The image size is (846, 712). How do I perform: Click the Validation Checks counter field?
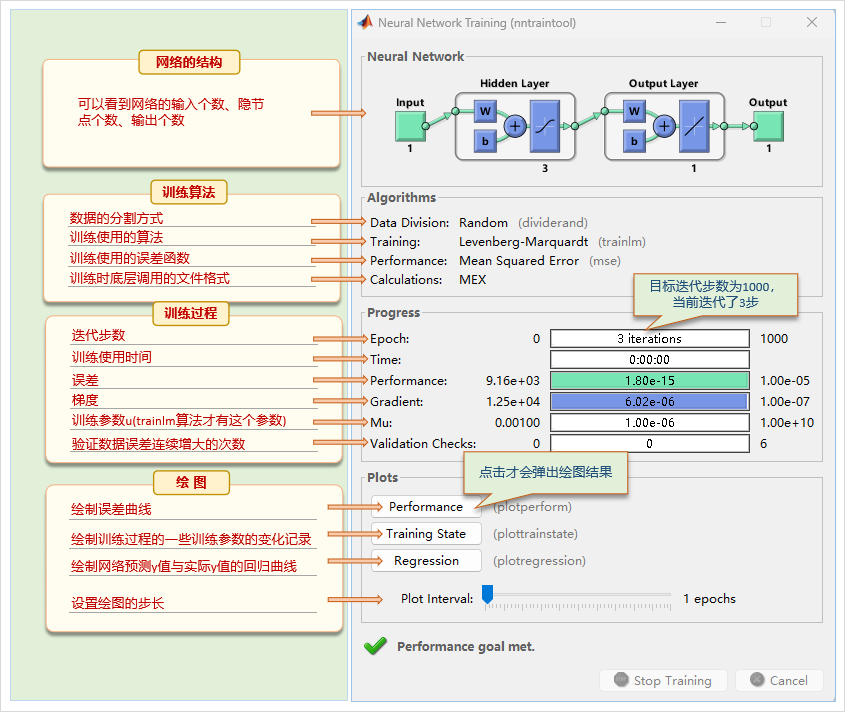[x=648, y=443]
